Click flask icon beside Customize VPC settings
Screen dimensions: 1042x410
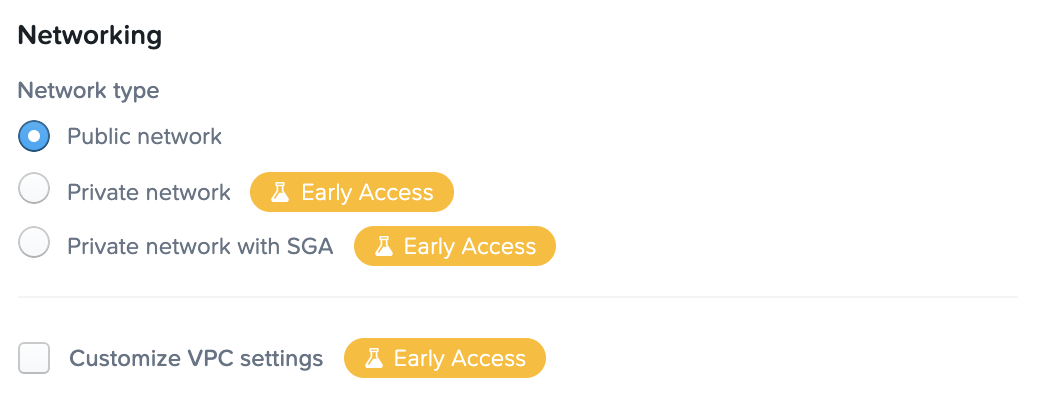coord(374,358)
